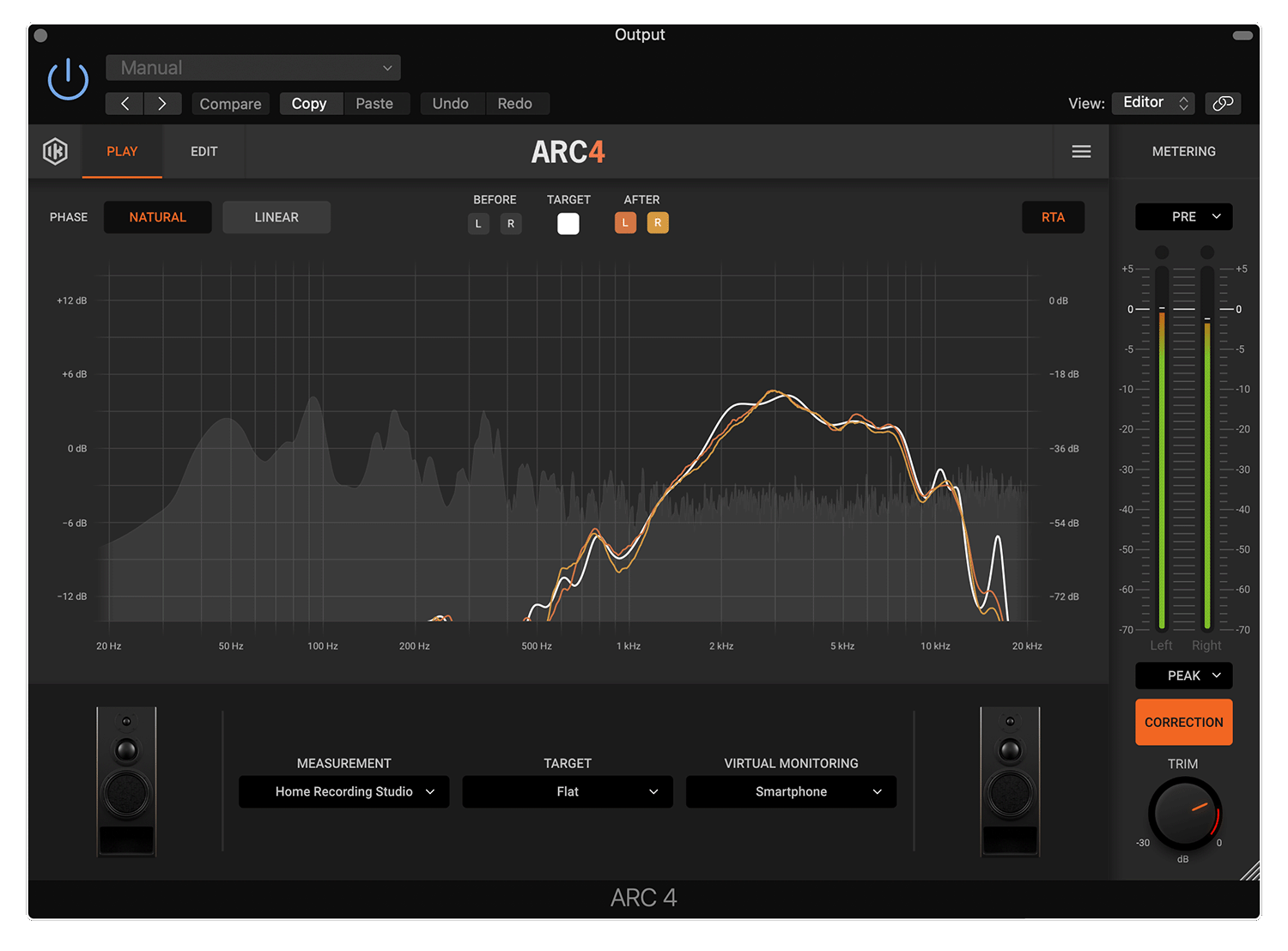Click the right speaker thumbnail image
The width and height of the screenshot is (1288, 951).
tap(1011, 781)
